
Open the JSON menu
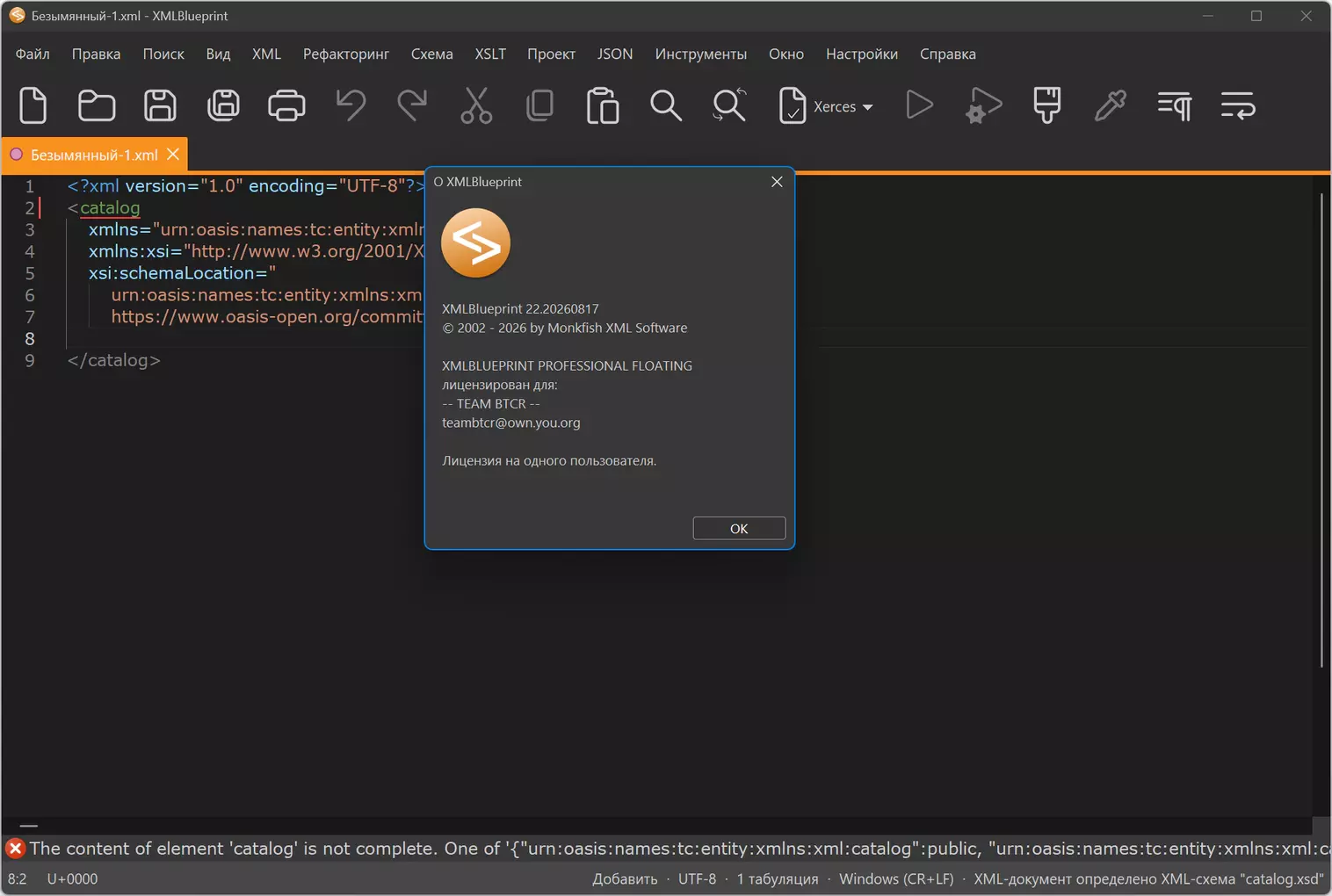(x=615, y=54)
